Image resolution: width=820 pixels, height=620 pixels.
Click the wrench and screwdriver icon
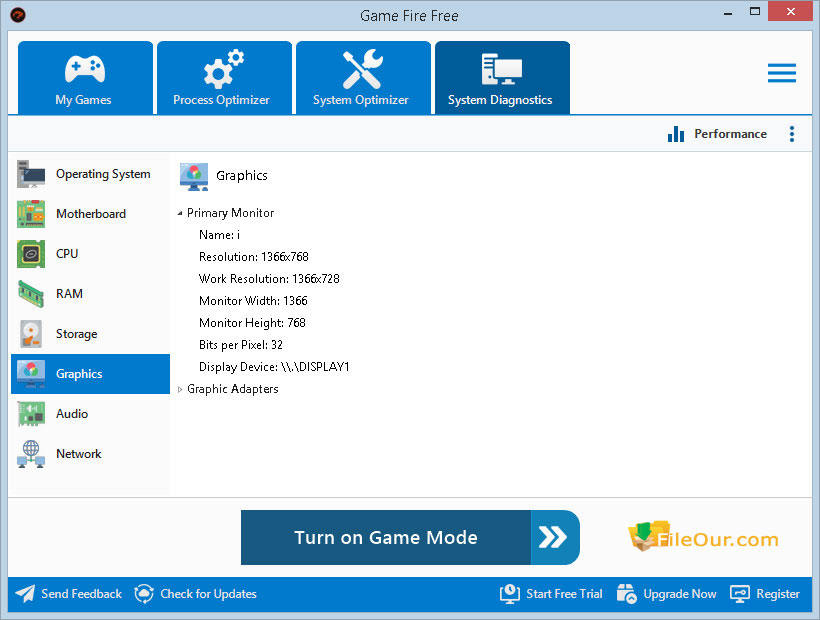pos(363,69)
